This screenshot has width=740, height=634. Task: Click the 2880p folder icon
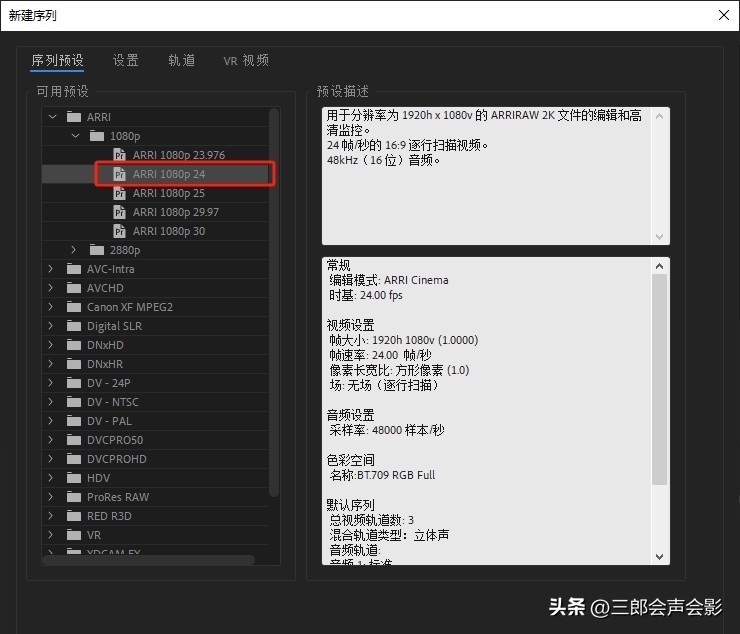pyautogui.click(x=97, y=250)
